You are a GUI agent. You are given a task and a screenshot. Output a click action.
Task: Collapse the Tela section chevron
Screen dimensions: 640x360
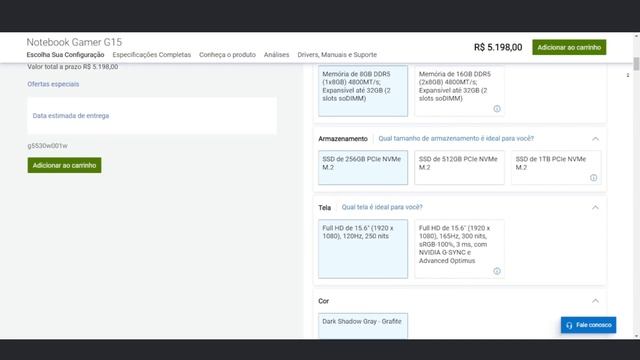click(x=596, y=207)
